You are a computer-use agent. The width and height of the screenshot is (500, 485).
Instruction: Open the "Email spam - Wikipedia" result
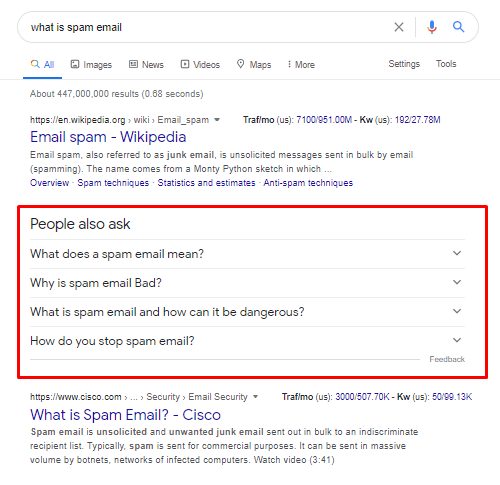coord(108,137)
